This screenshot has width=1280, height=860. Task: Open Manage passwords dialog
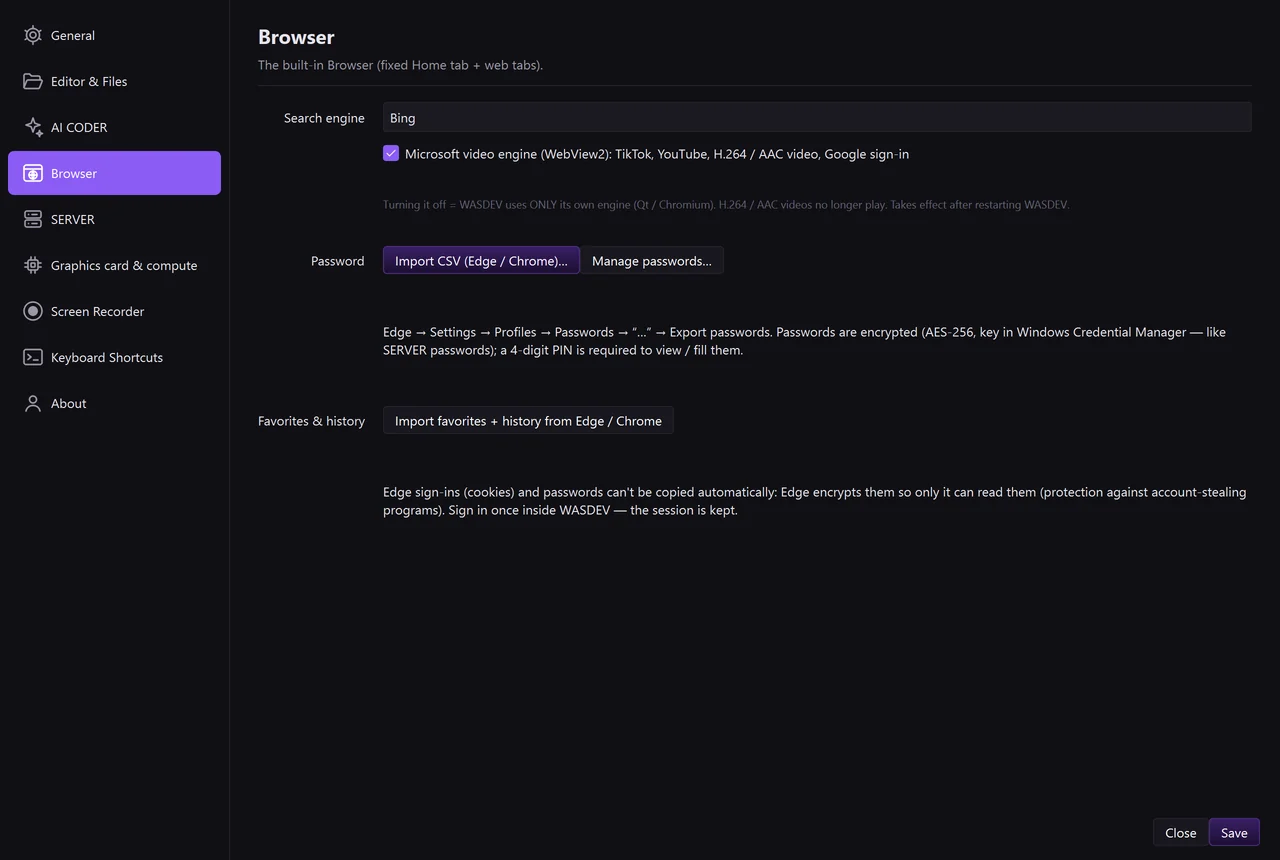pos(652,261)
